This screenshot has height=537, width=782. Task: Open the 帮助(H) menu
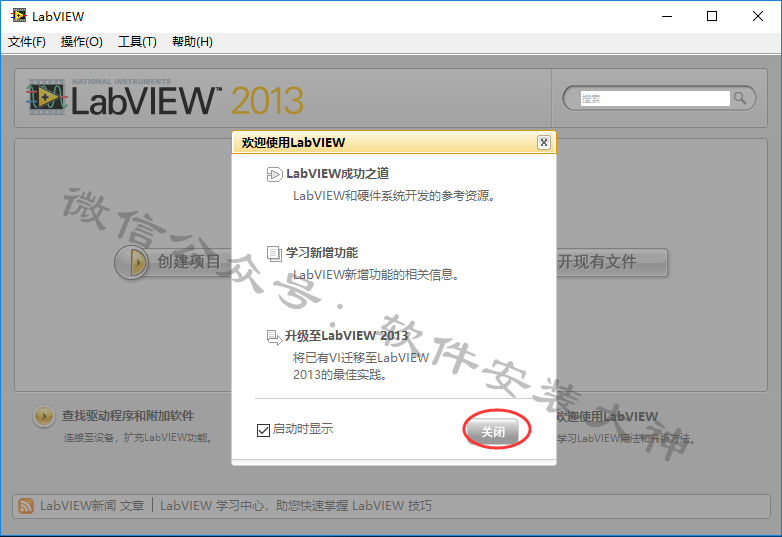[192, 42]
